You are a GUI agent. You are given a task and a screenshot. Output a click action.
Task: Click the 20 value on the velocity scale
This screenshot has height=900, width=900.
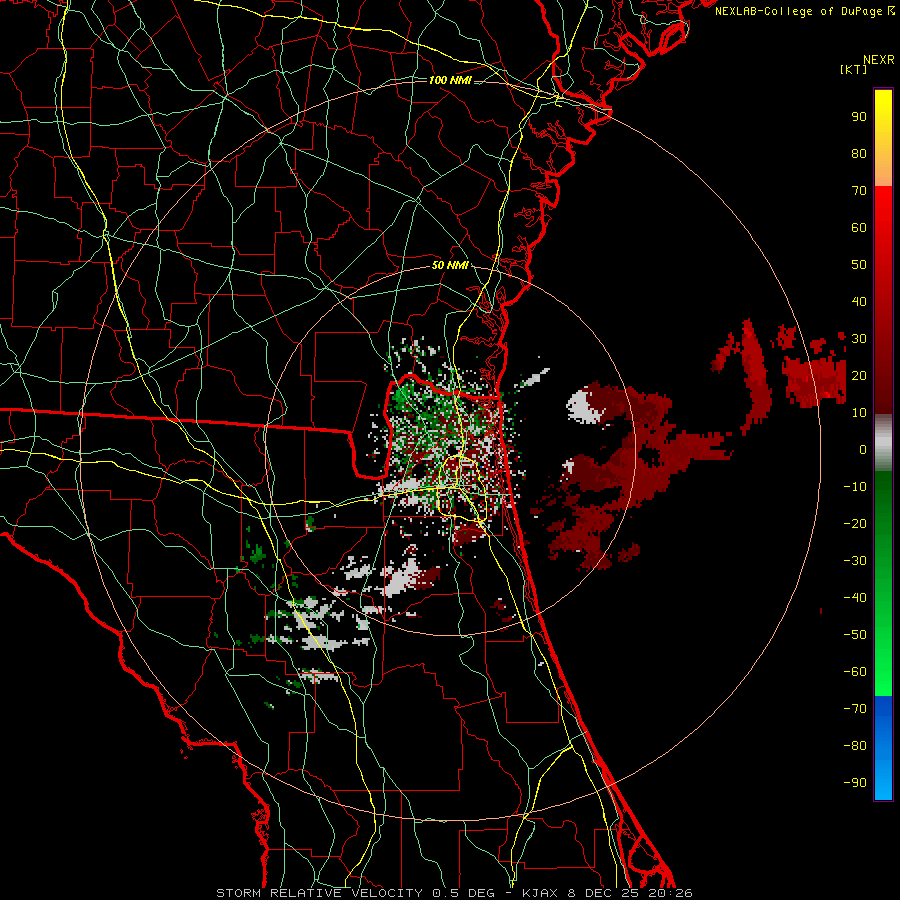[859, 375]
